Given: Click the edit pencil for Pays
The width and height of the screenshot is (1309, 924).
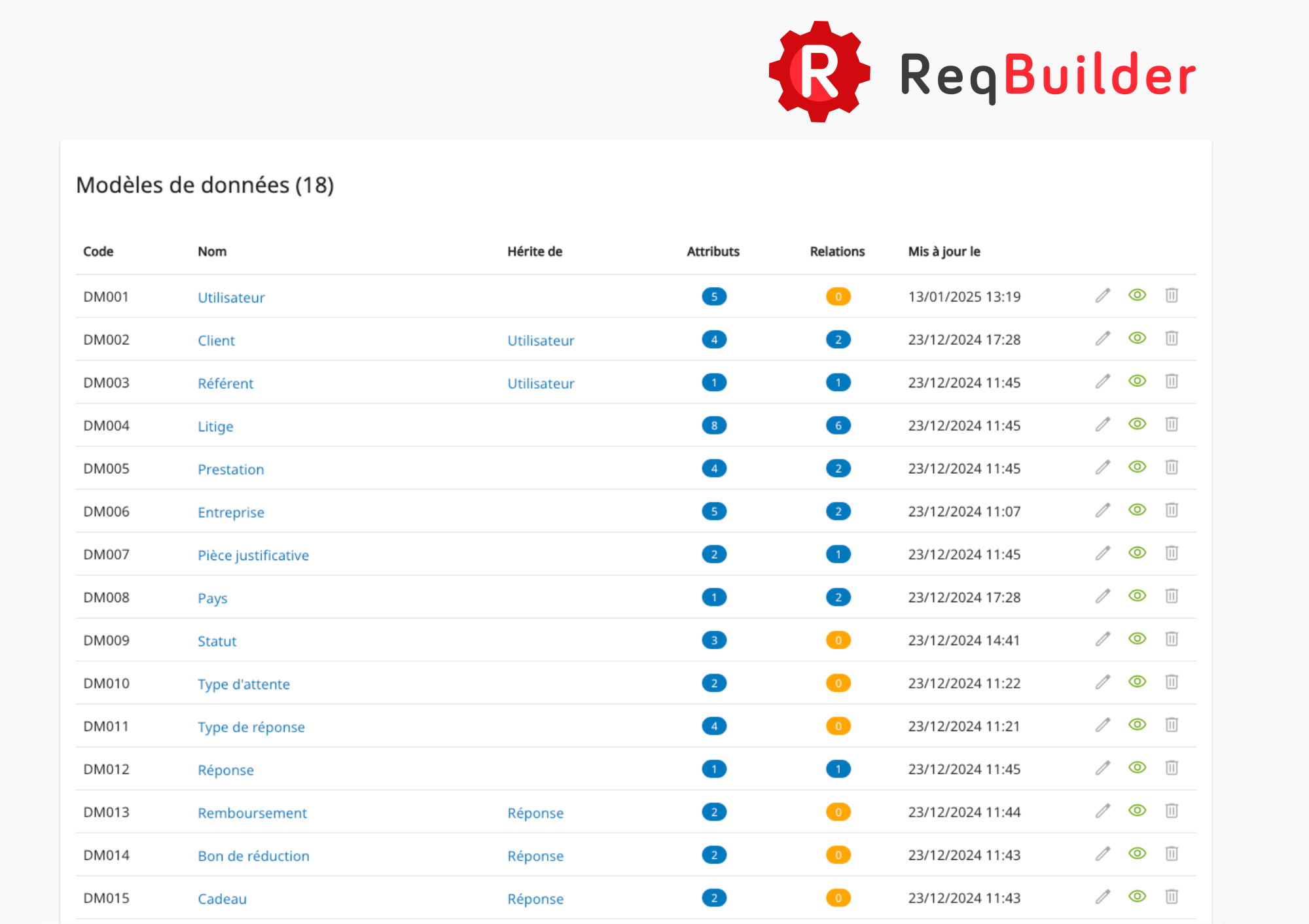Looking at the screenshot, I should point(1103,596).
